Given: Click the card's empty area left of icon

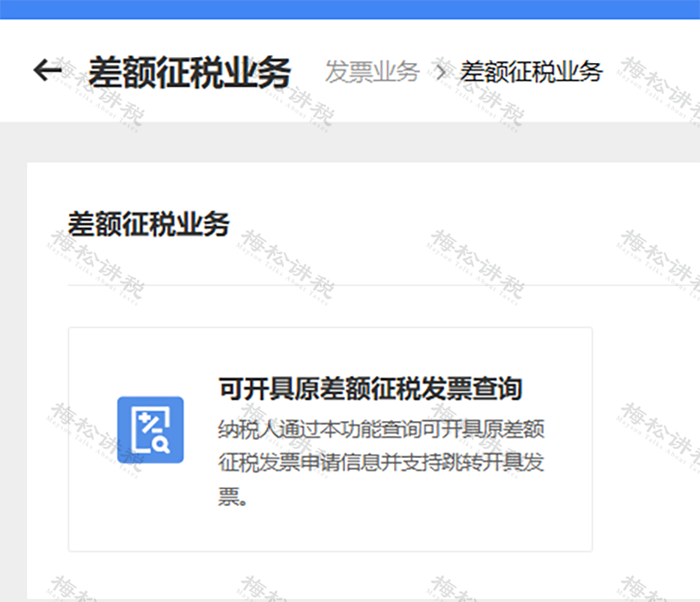Looking at the screenshot, I should coord(92,440).
